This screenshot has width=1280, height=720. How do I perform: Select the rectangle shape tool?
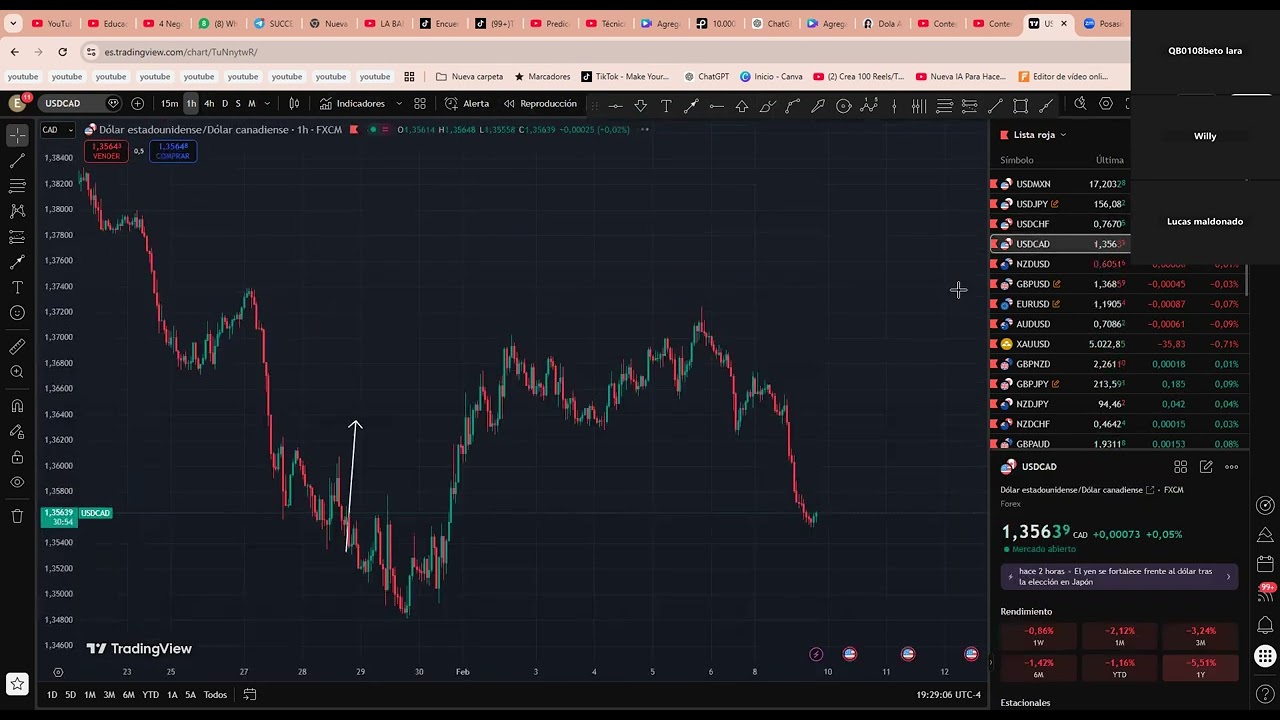(x=1021, y=105)
